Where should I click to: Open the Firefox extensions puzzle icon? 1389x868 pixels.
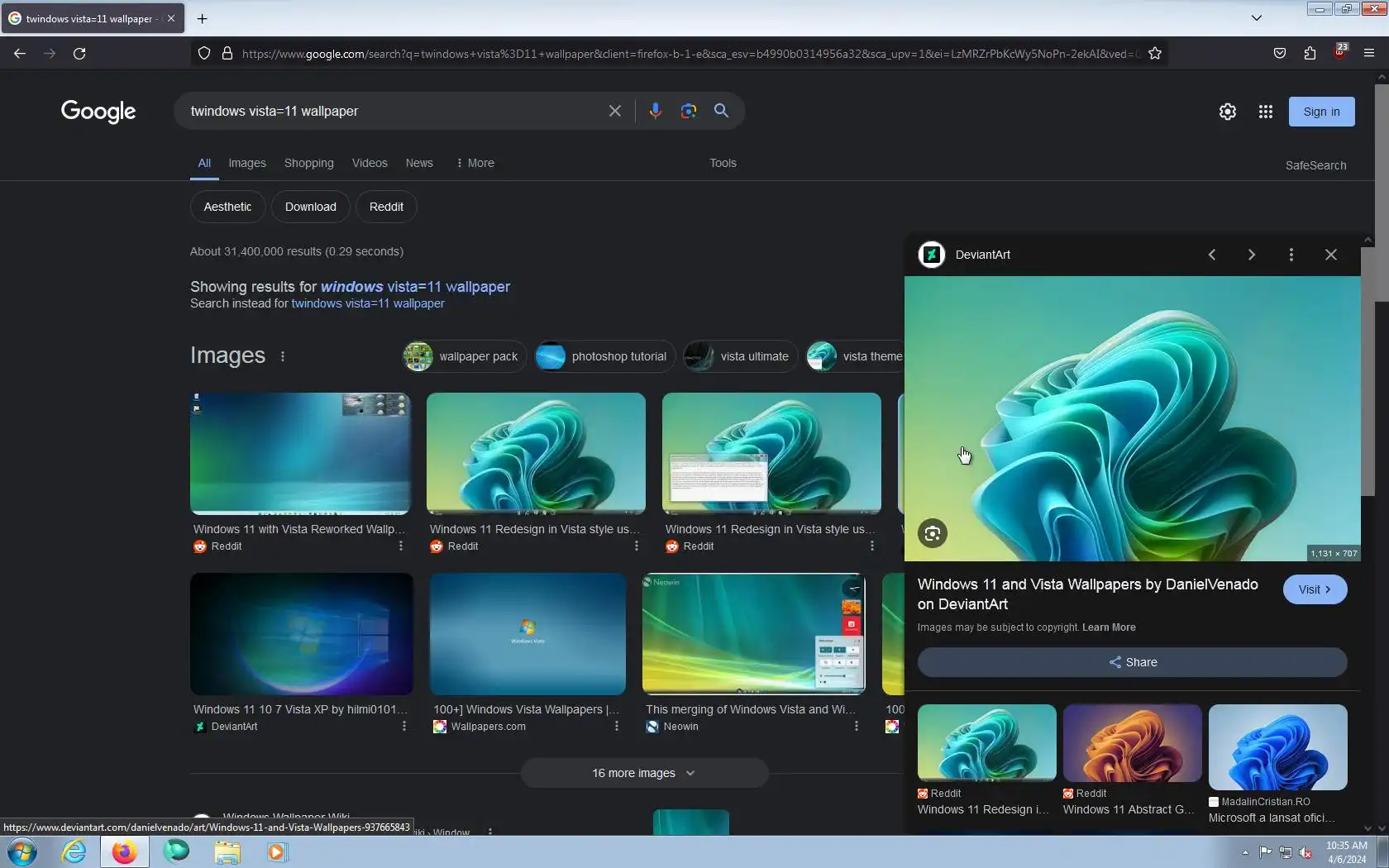[1310, 54]
